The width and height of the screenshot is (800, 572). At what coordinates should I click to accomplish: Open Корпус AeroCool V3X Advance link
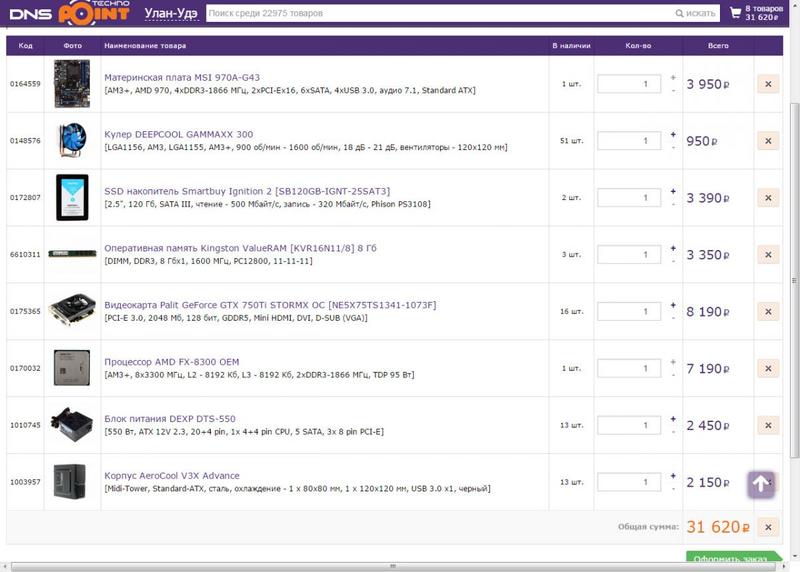tap(172, 476)
